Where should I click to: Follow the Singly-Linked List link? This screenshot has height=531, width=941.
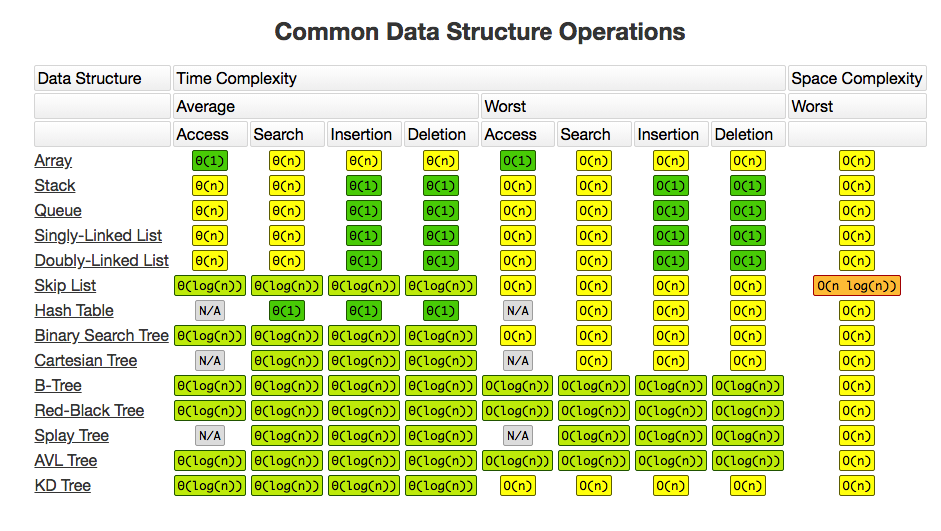pos(98,235)
